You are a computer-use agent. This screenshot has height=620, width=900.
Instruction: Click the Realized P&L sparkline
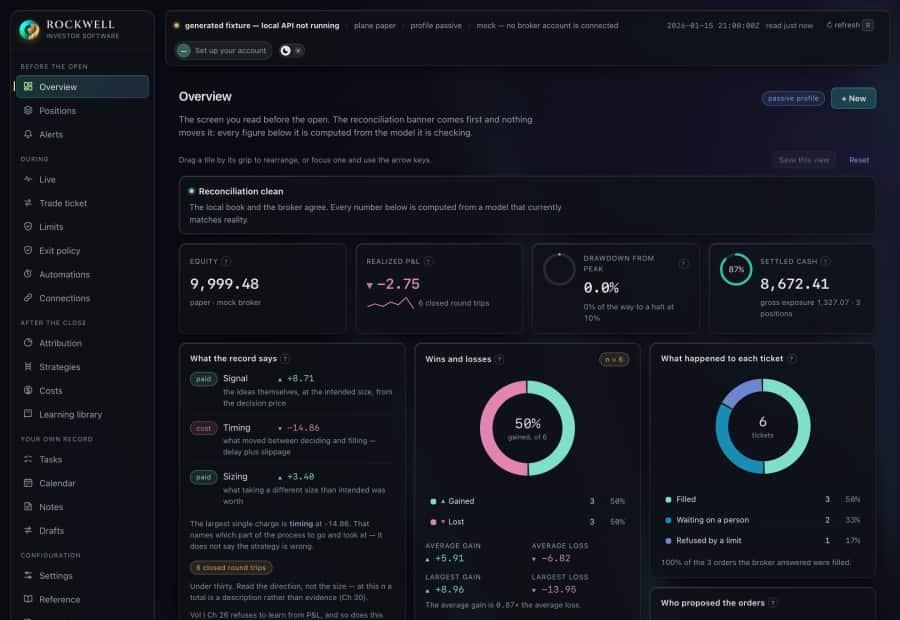click(x=390, y=303)
